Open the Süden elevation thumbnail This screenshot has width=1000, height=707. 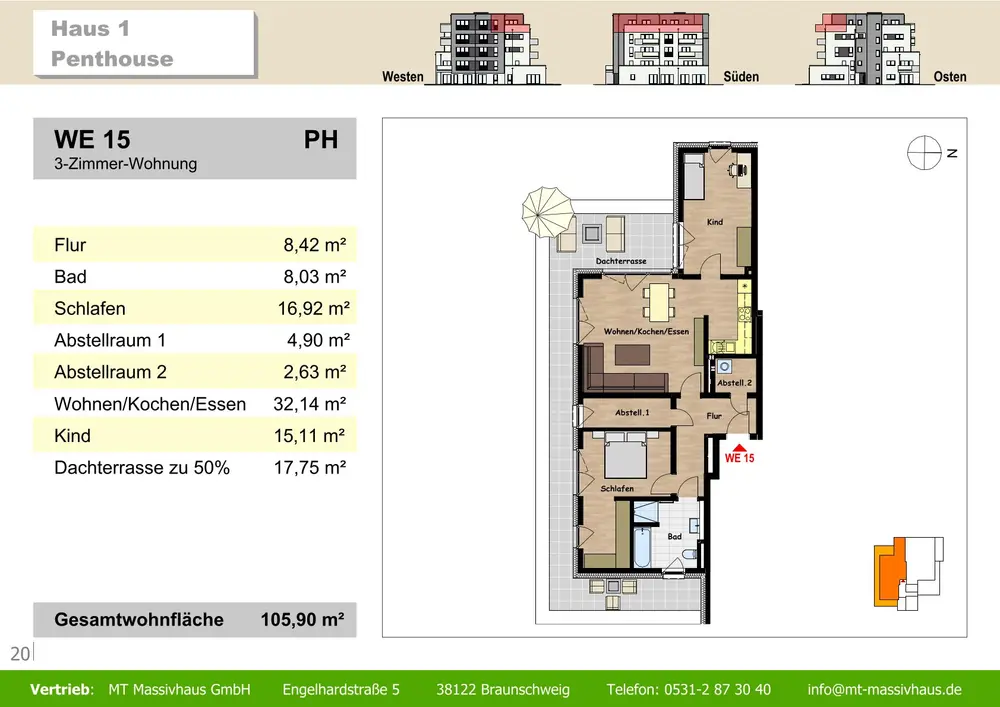(664, 50)
